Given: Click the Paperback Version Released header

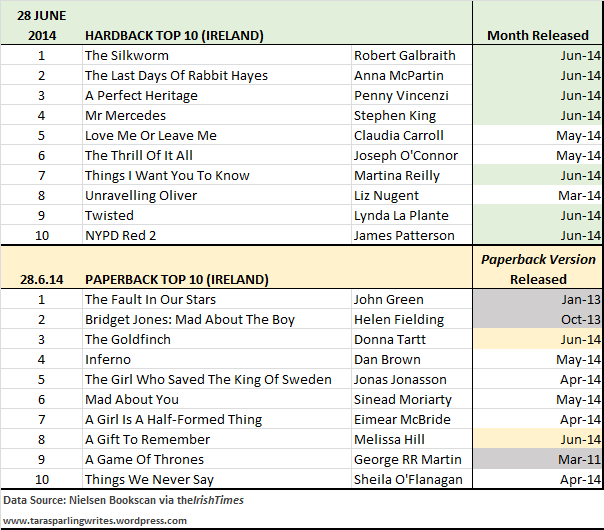Looking at the screenshot, I should tap(537, 270).
